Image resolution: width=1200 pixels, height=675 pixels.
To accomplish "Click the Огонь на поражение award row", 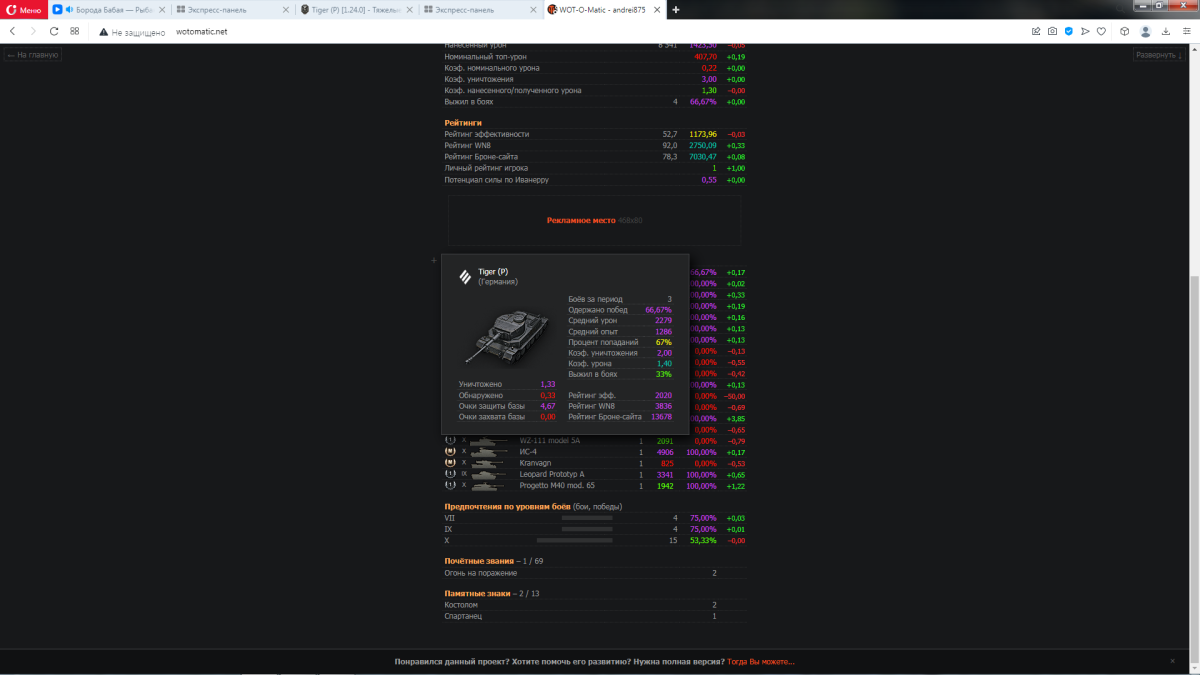I will coord(595,573).
